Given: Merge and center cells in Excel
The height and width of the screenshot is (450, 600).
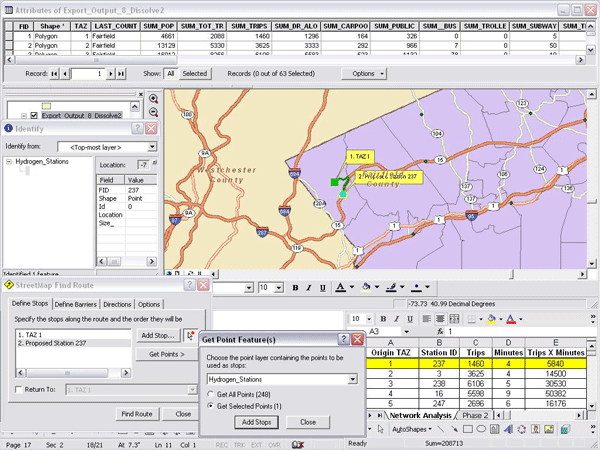Looking at the screenshot, I should tap(454, 319).
